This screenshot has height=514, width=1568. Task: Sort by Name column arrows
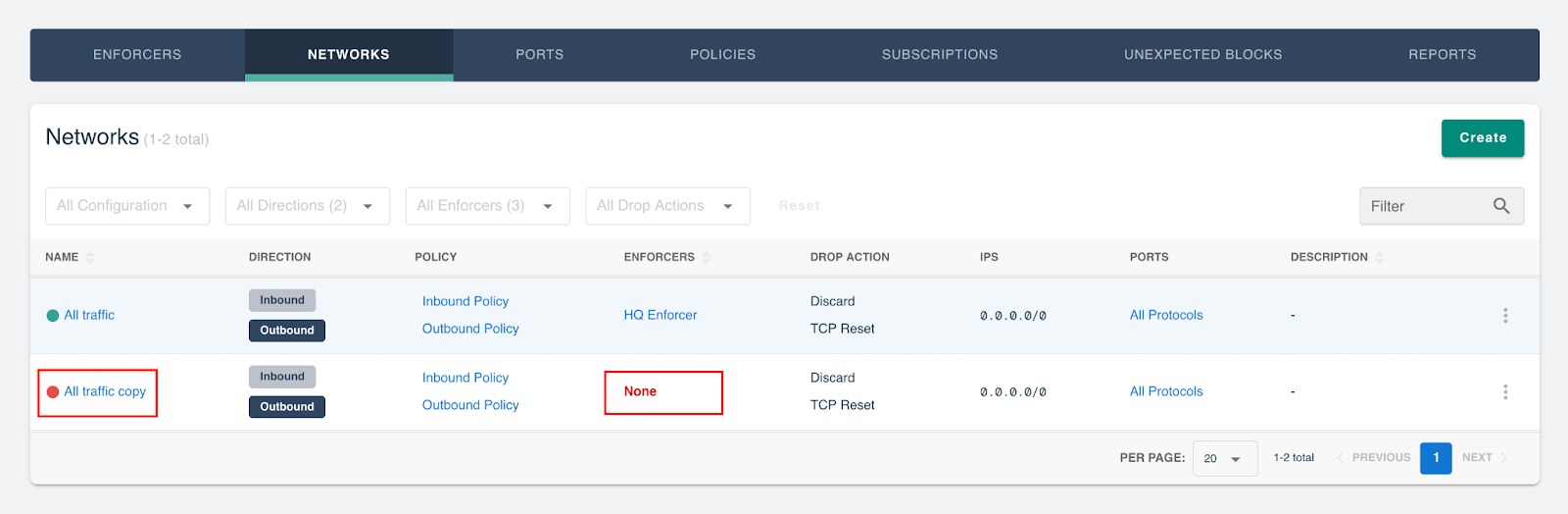90,257
